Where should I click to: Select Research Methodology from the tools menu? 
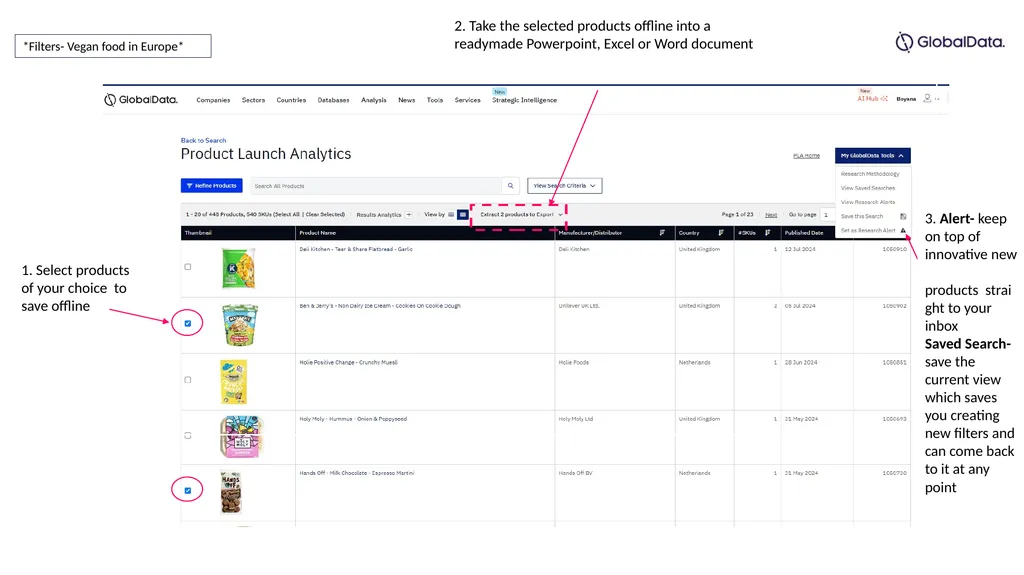coord(870,174)
